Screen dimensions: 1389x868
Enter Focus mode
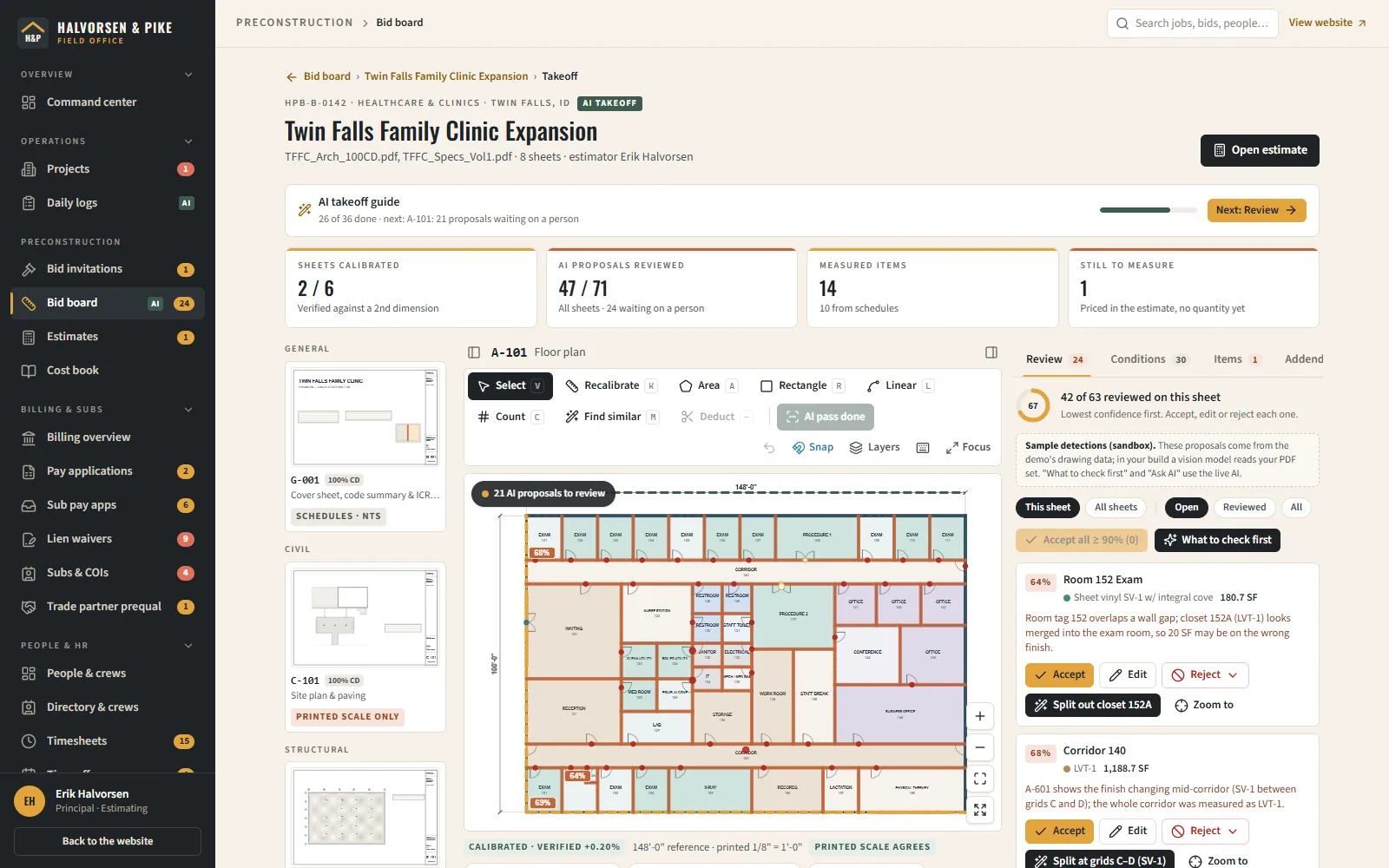click(x=968, y=448)
